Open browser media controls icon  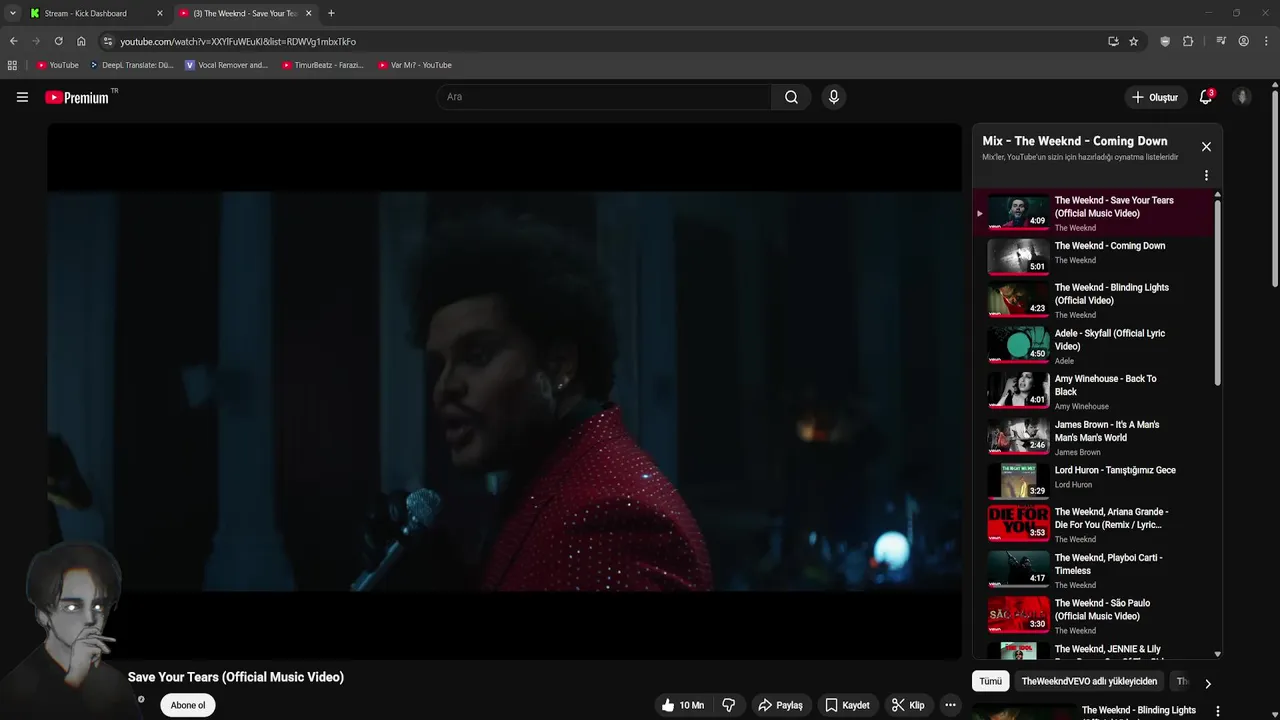click(1221, 41)
